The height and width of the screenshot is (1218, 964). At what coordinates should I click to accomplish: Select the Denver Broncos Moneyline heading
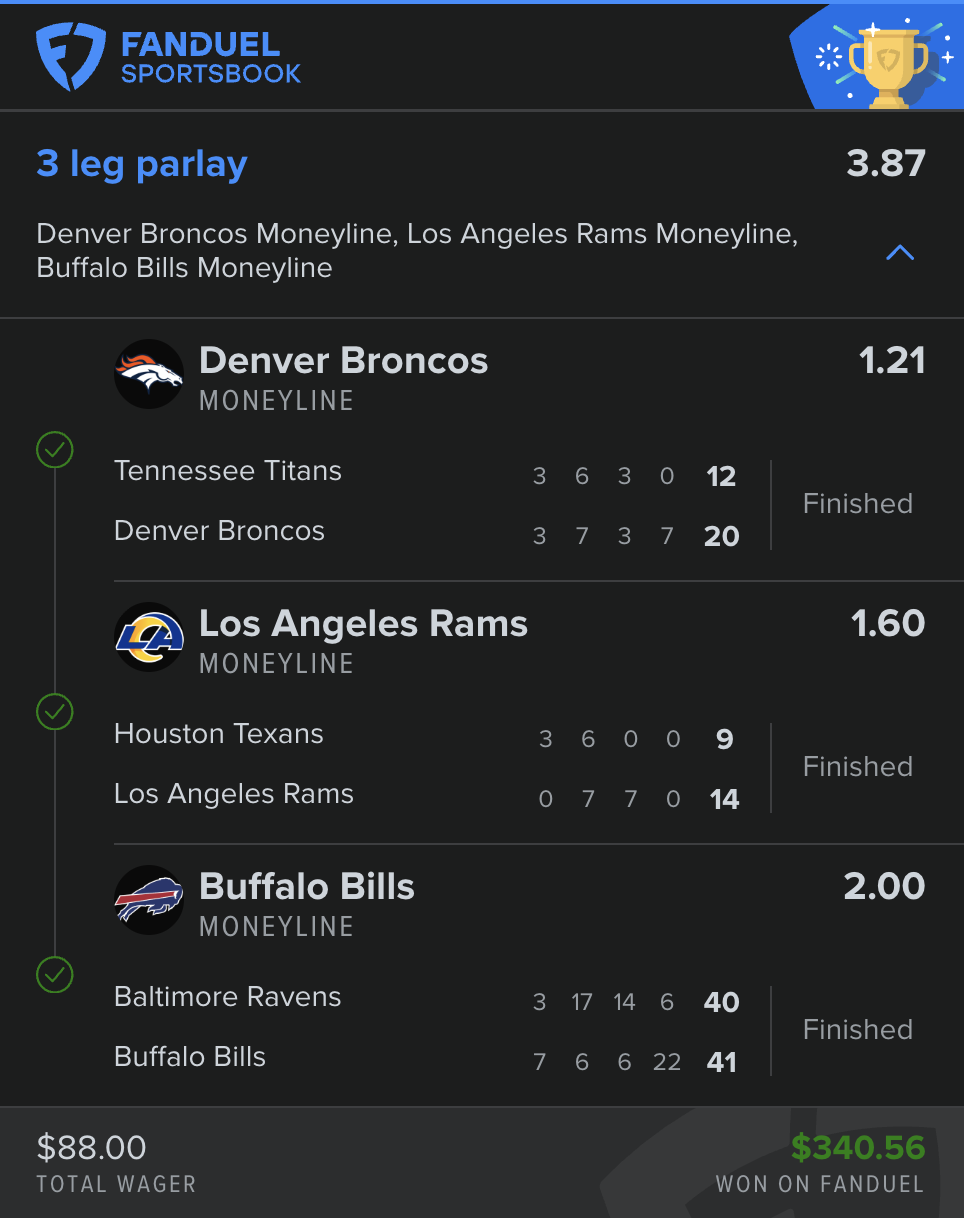343,361
